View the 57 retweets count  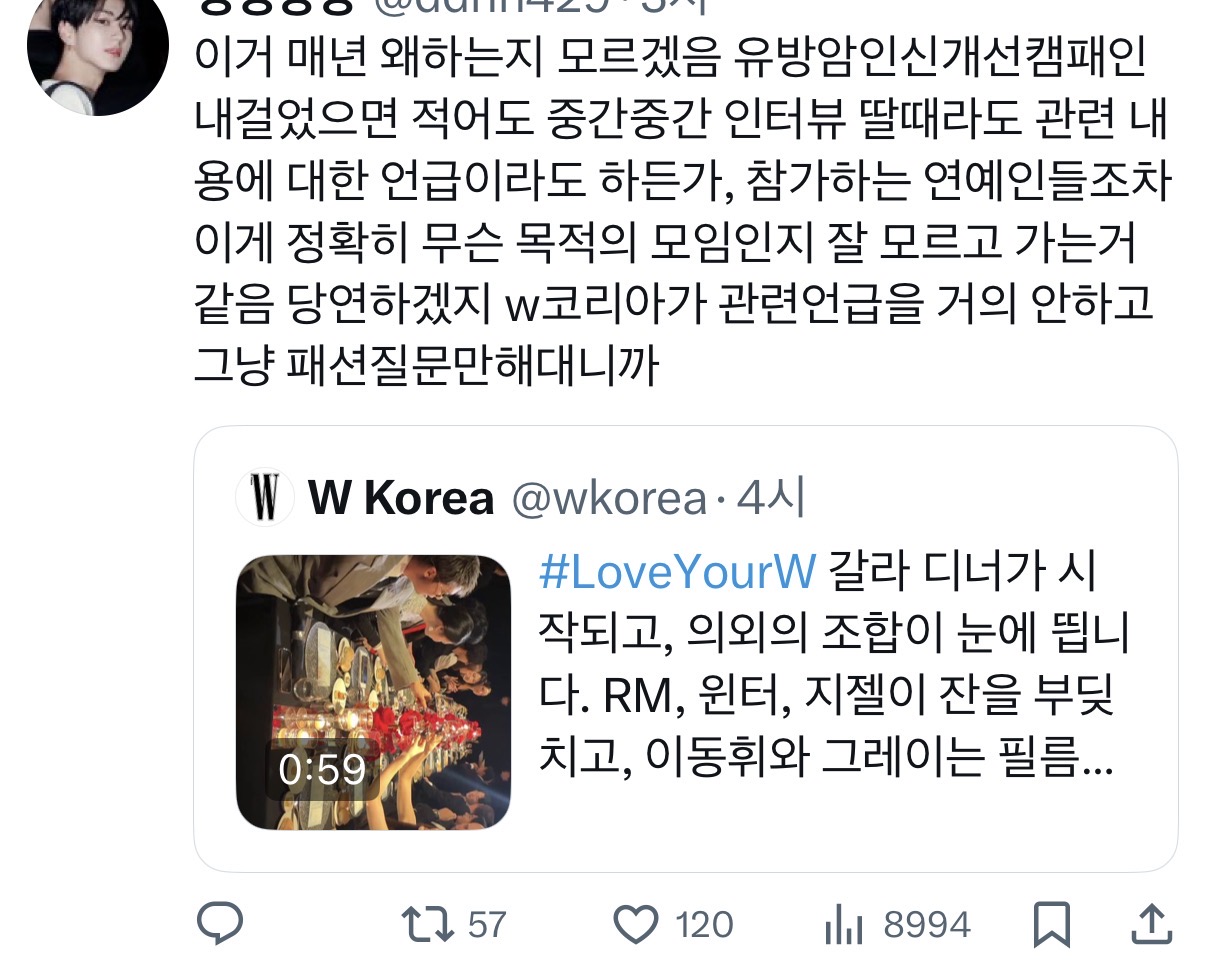[x=487, y=925]
